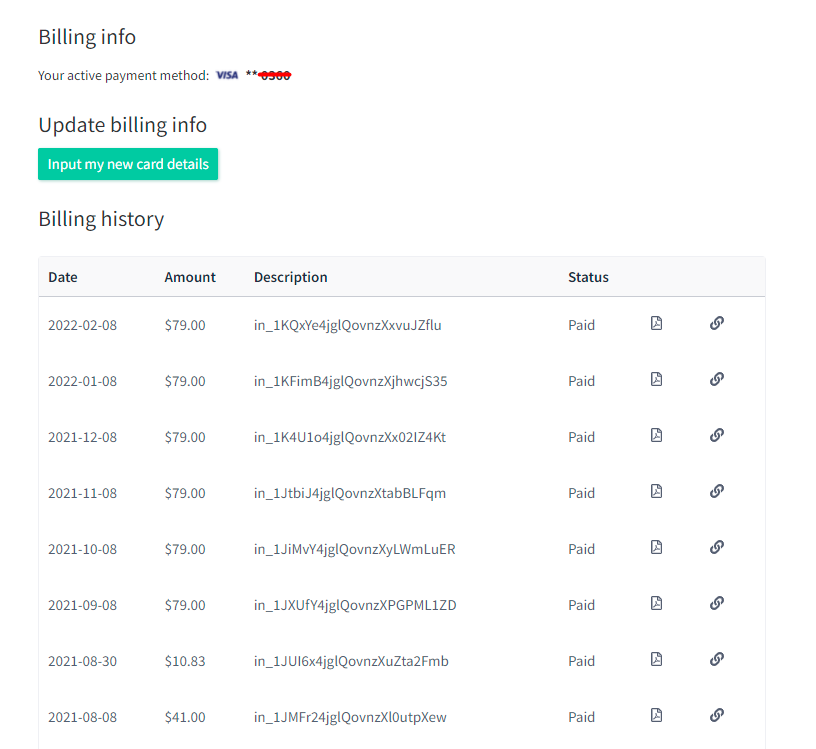Open invoice link for 2021-08-08
Image resolution: width=816 pixels, height=749 pixels.
[717, 715]
